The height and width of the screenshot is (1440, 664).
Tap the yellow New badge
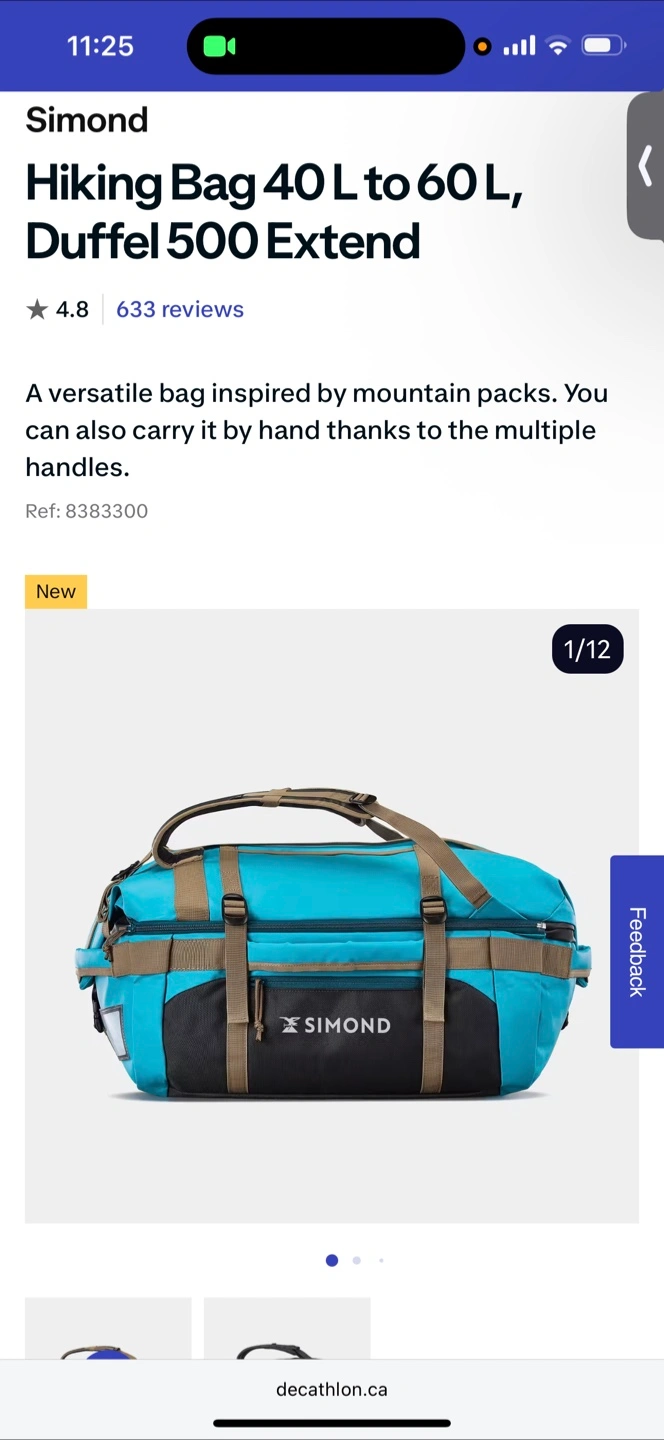56,591
